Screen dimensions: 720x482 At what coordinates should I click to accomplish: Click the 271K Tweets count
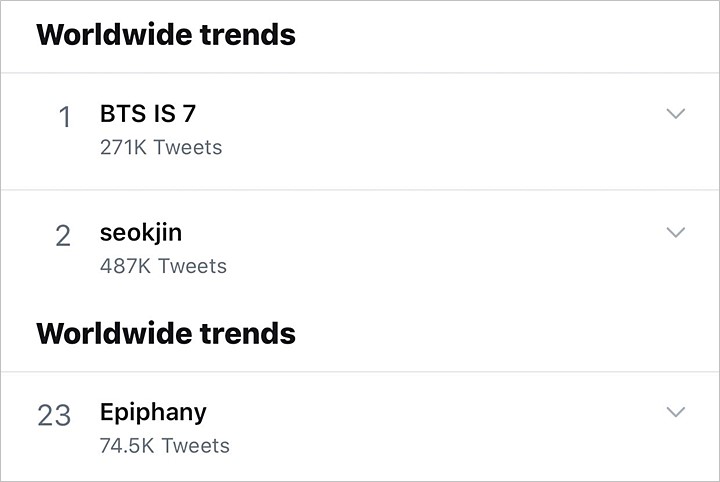pyautogui.click(x=161, y=147)
